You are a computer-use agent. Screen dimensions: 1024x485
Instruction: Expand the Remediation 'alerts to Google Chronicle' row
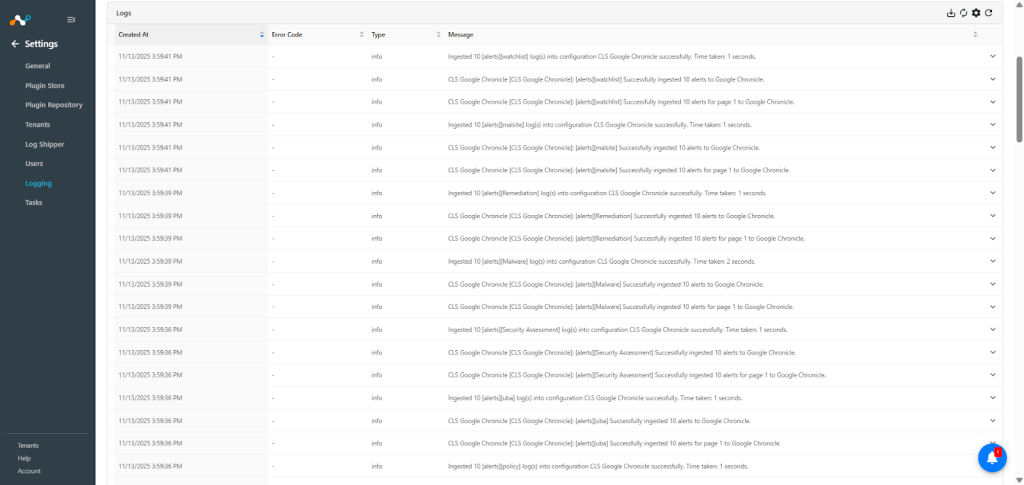(x=993, y=215)
